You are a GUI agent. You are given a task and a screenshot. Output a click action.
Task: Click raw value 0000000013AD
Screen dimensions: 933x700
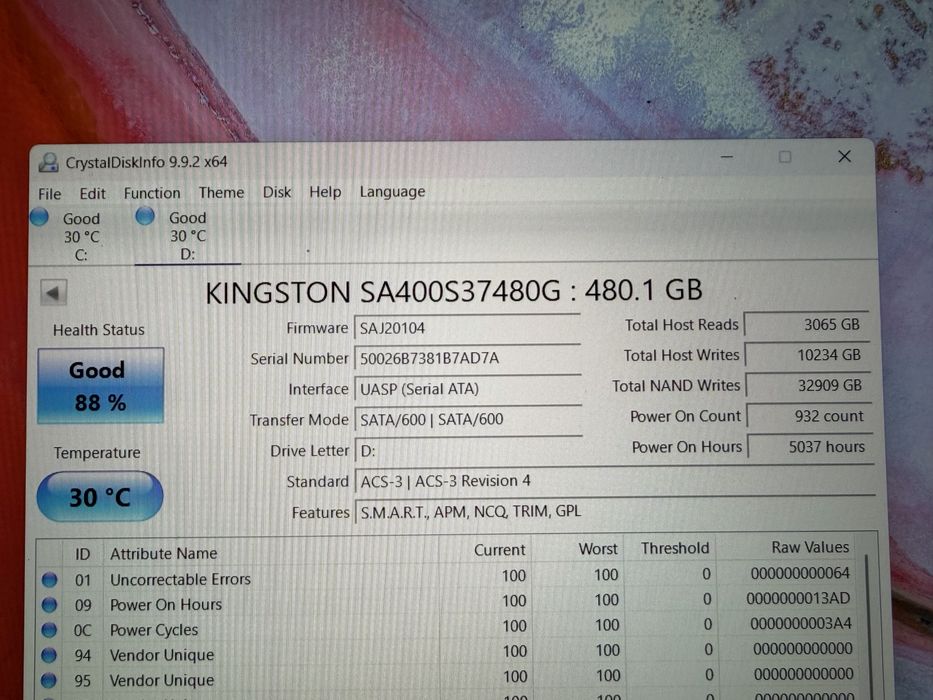pos(799,599)
